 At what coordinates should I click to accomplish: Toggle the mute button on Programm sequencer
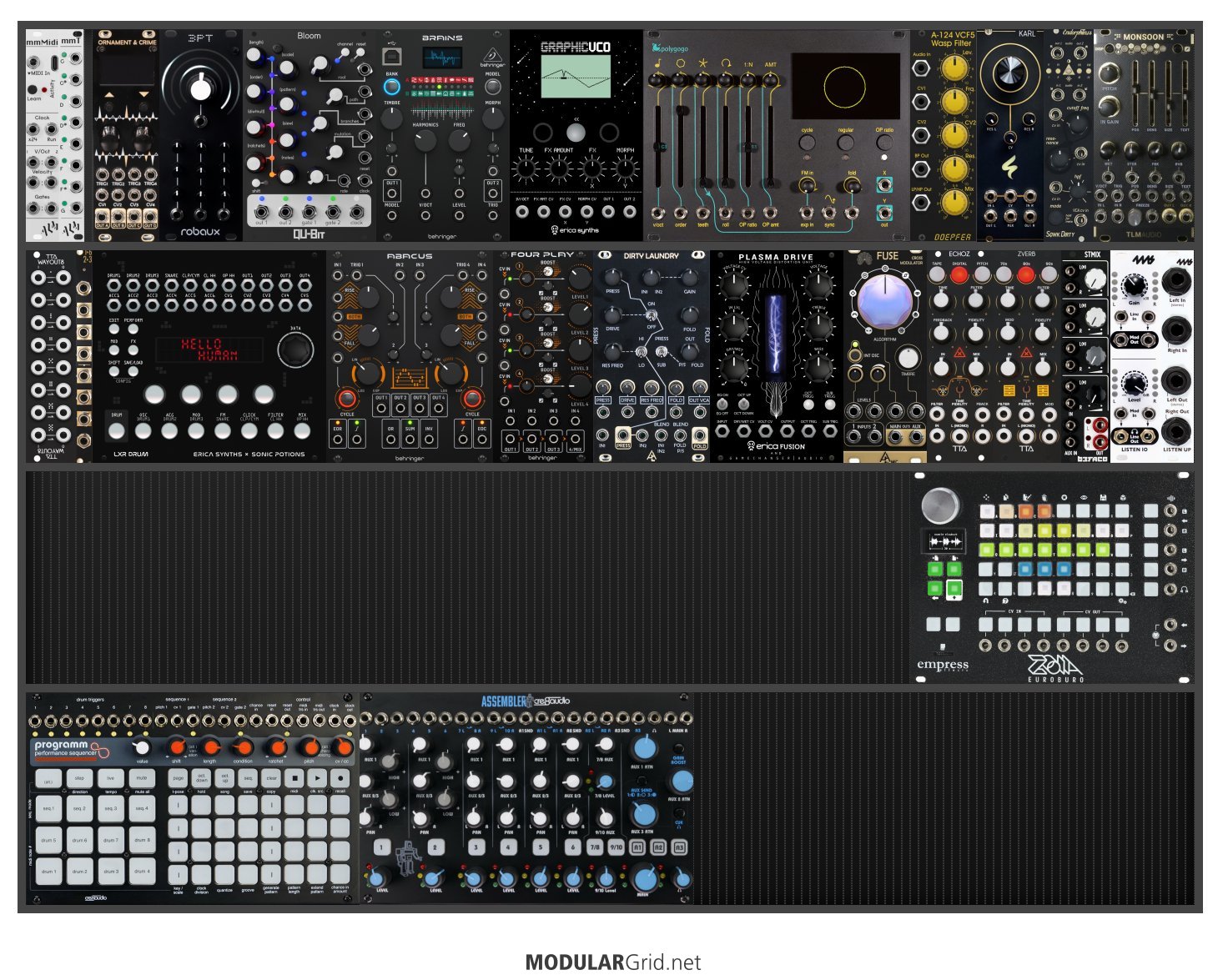coord(142,778)
